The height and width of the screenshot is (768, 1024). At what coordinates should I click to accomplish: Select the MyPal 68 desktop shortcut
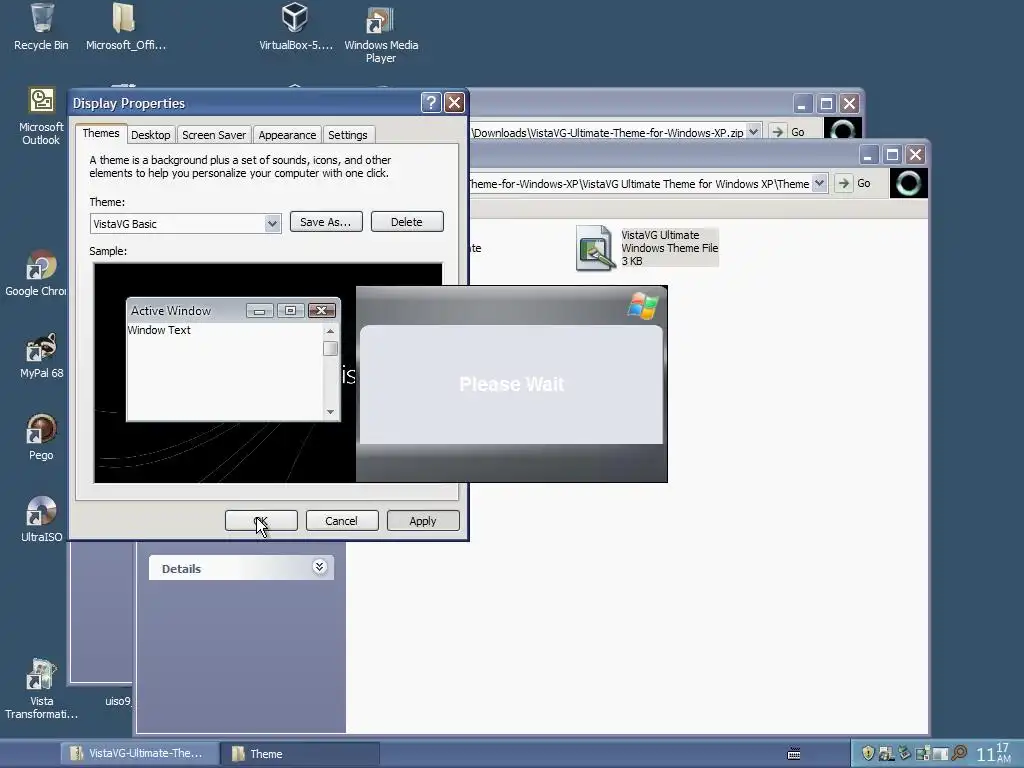(x=41, y=355)
